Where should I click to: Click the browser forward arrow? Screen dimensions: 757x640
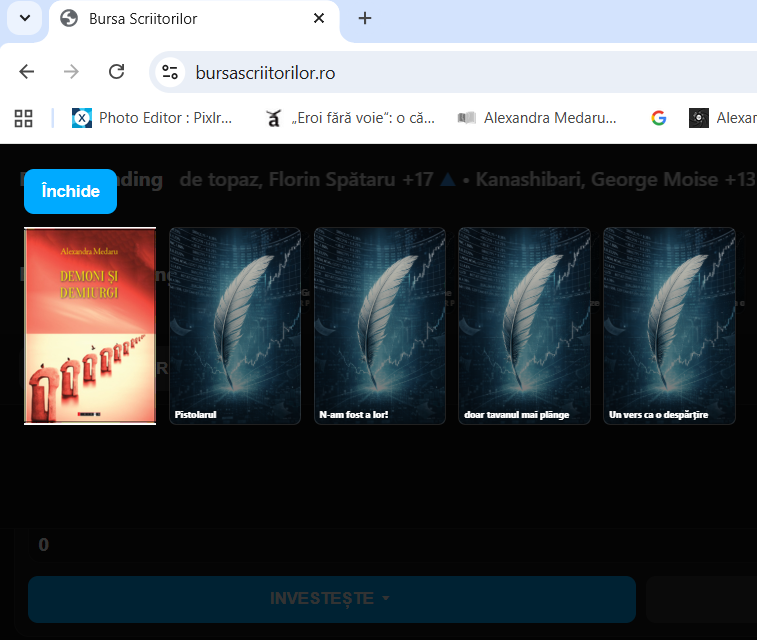[71, 72]
